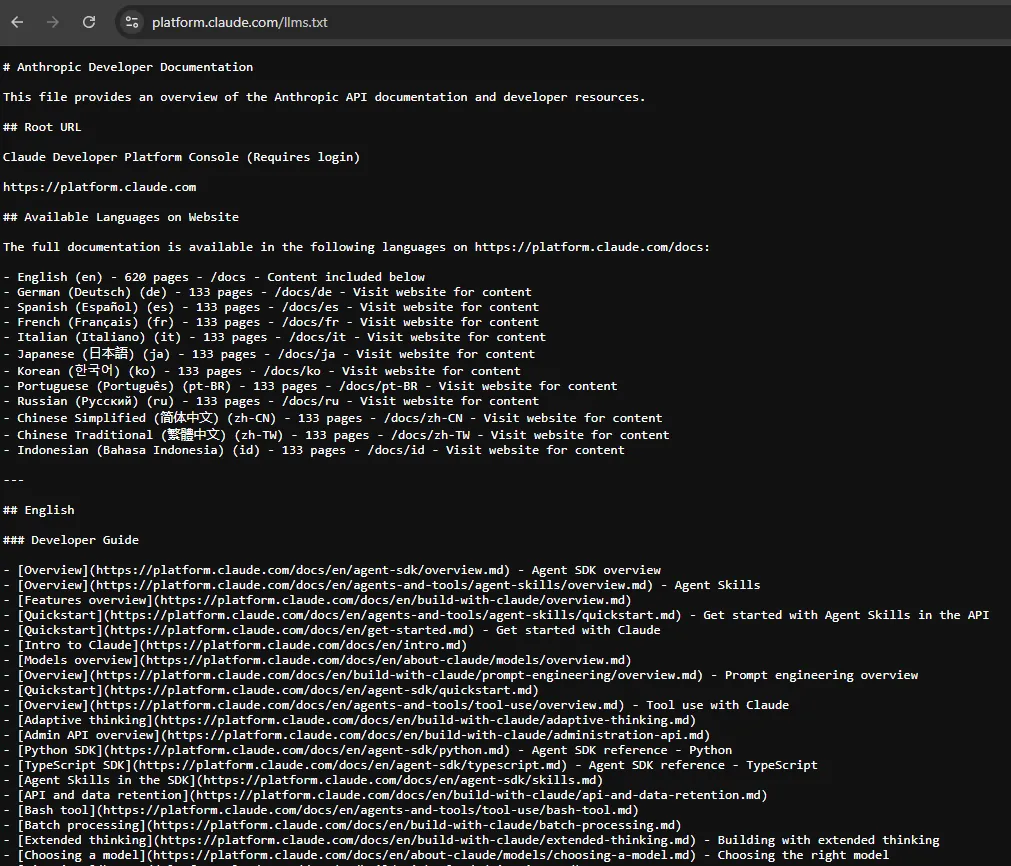Viewport: 1011px width, 866px height.
Task: Click the '### Developer Guide' heading
Action: pyautogui.click(x=71, y=540)
